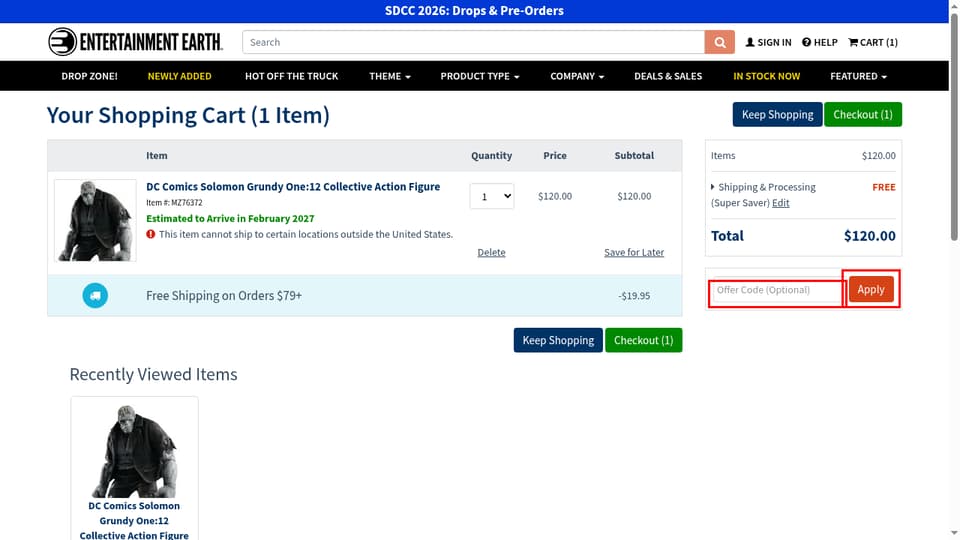Screen dimensions: 960x540
Task: Go to NEWLY ADDED menu item
Action: pyautogui.click(x=179, y=76)
